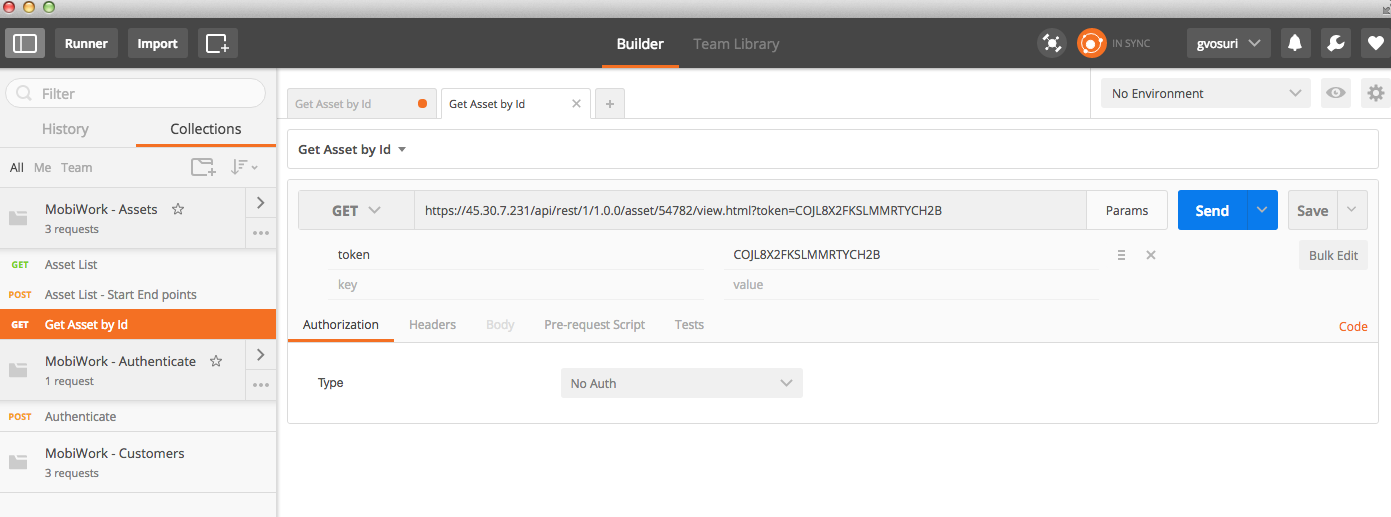The width and height of the screenshot is (1391, 517).
Task: Open the interceptor satellite icon
Action: 1051,43
